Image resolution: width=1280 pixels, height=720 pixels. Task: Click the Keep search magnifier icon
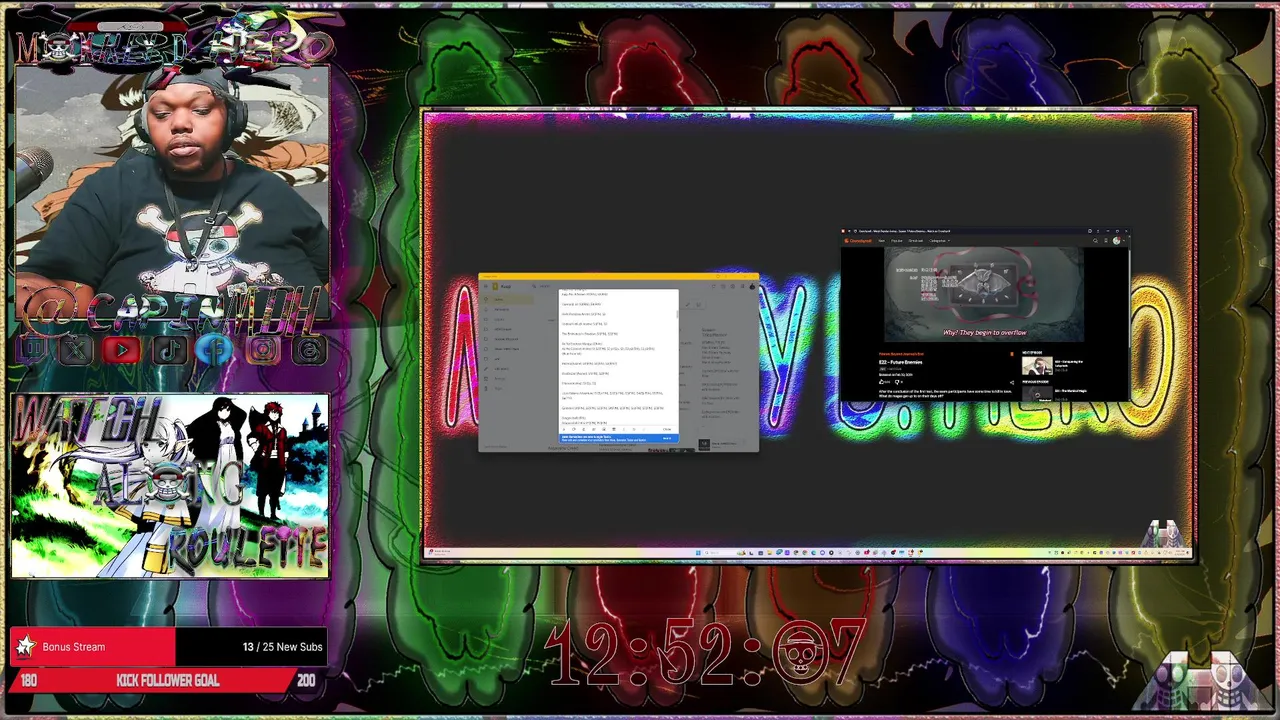point(534,286)
